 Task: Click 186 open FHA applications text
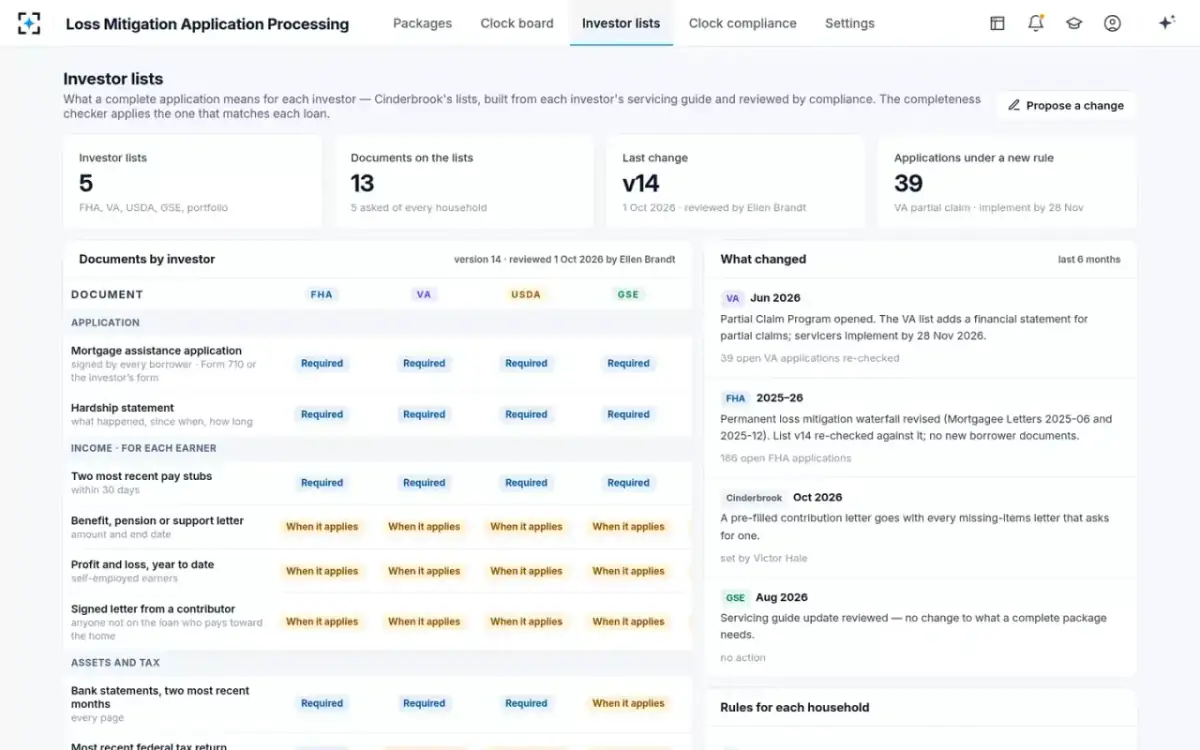coord(786,458)
